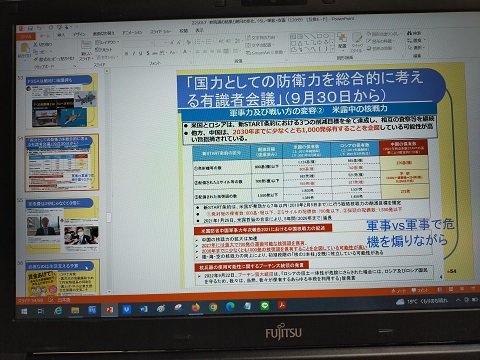
Task: Switch to the Animations ribbon tab
Action: (x=132, y=33)
